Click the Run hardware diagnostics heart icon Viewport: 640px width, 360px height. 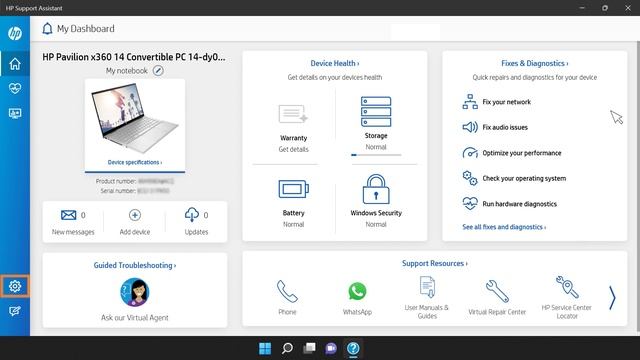470,203
